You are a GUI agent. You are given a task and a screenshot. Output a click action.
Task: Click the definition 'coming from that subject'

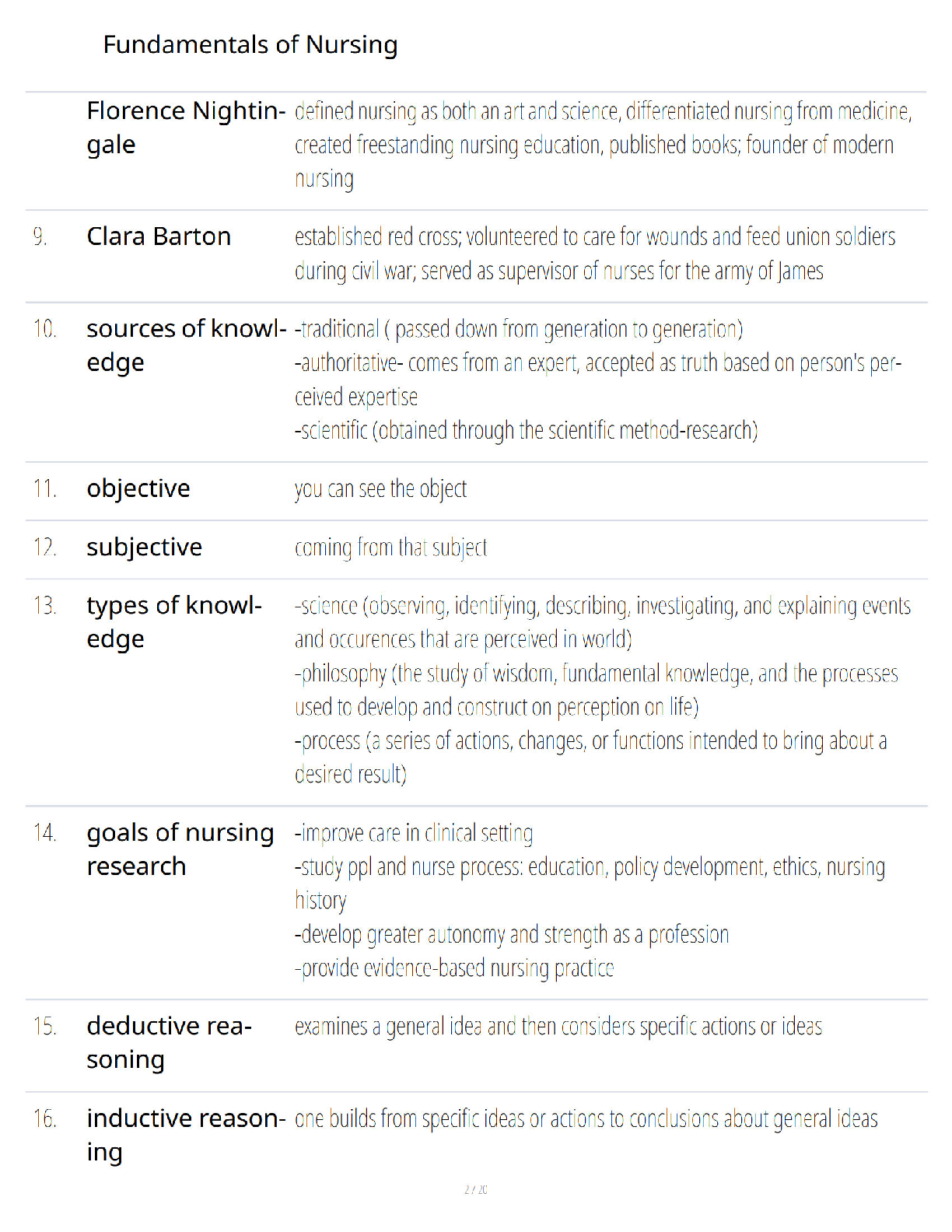(390, 548)
